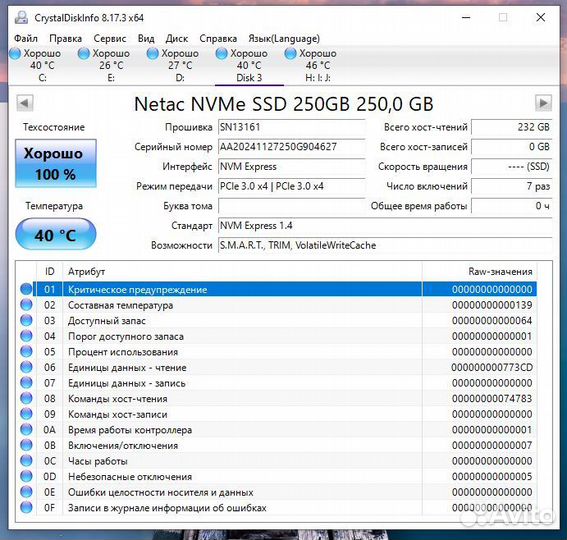Open the Файл menu
The width and height of the screenshot is (567, 540).
point(26,38)
